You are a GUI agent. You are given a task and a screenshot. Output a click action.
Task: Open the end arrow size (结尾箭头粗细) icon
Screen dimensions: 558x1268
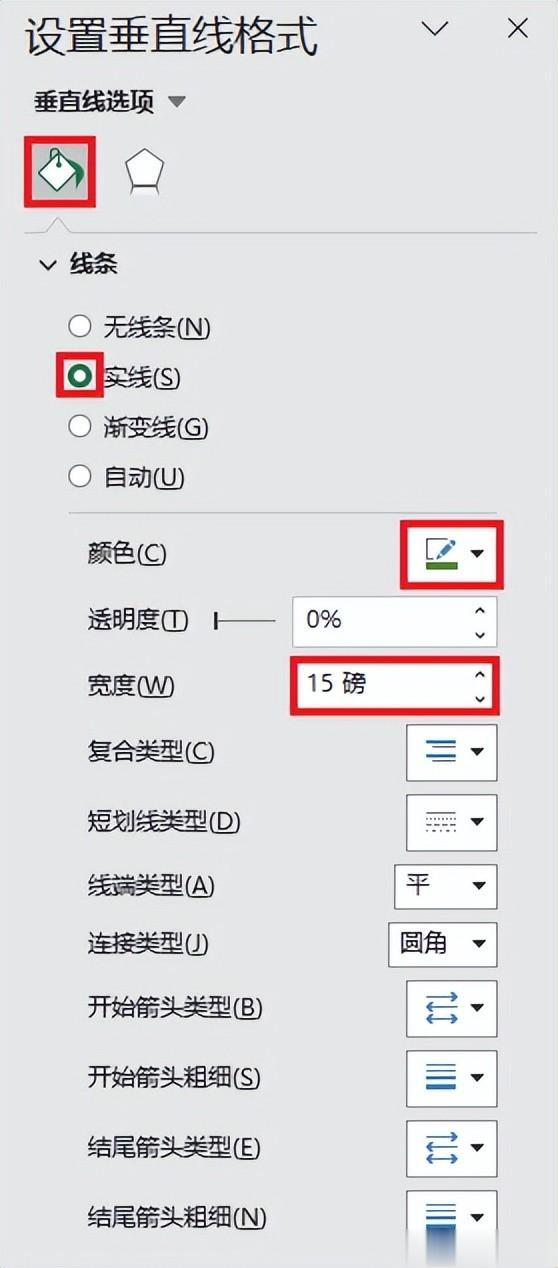click(x=452, y=1216)
